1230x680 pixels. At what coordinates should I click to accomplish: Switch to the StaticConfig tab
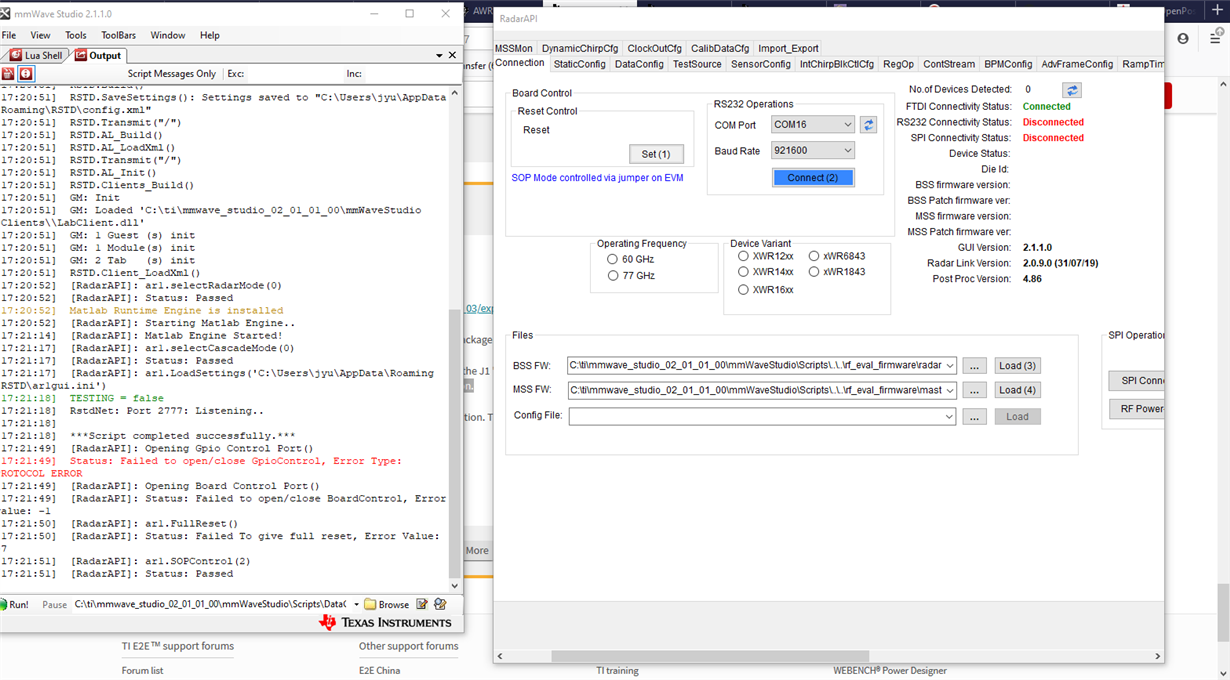pyautogui.click(x=580, y=64)
